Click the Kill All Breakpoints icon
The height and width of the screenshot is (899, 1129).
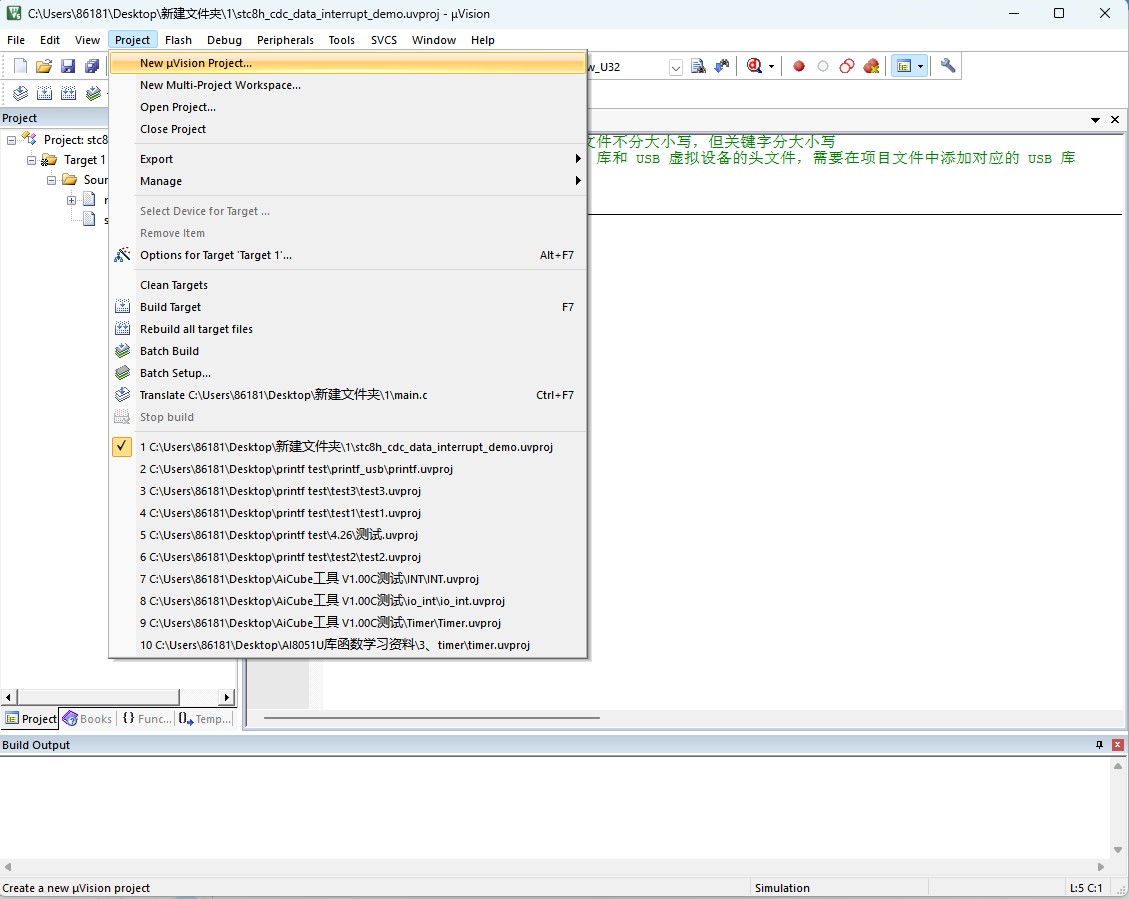[x=871, y=66]
